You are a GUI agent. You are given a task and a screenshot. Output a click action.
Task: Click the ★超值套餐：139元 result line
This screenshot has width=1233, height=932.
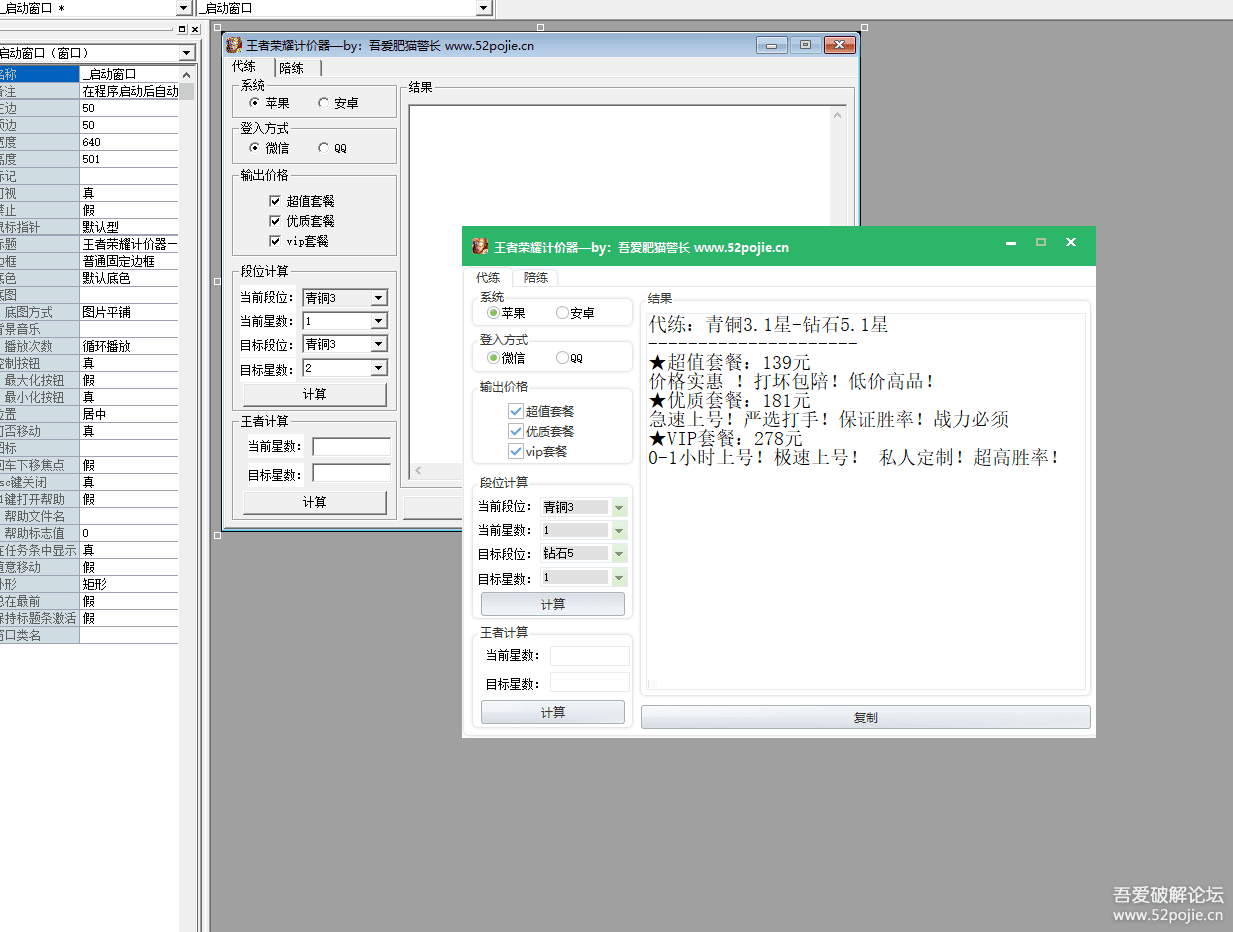(x=730, y=362)
